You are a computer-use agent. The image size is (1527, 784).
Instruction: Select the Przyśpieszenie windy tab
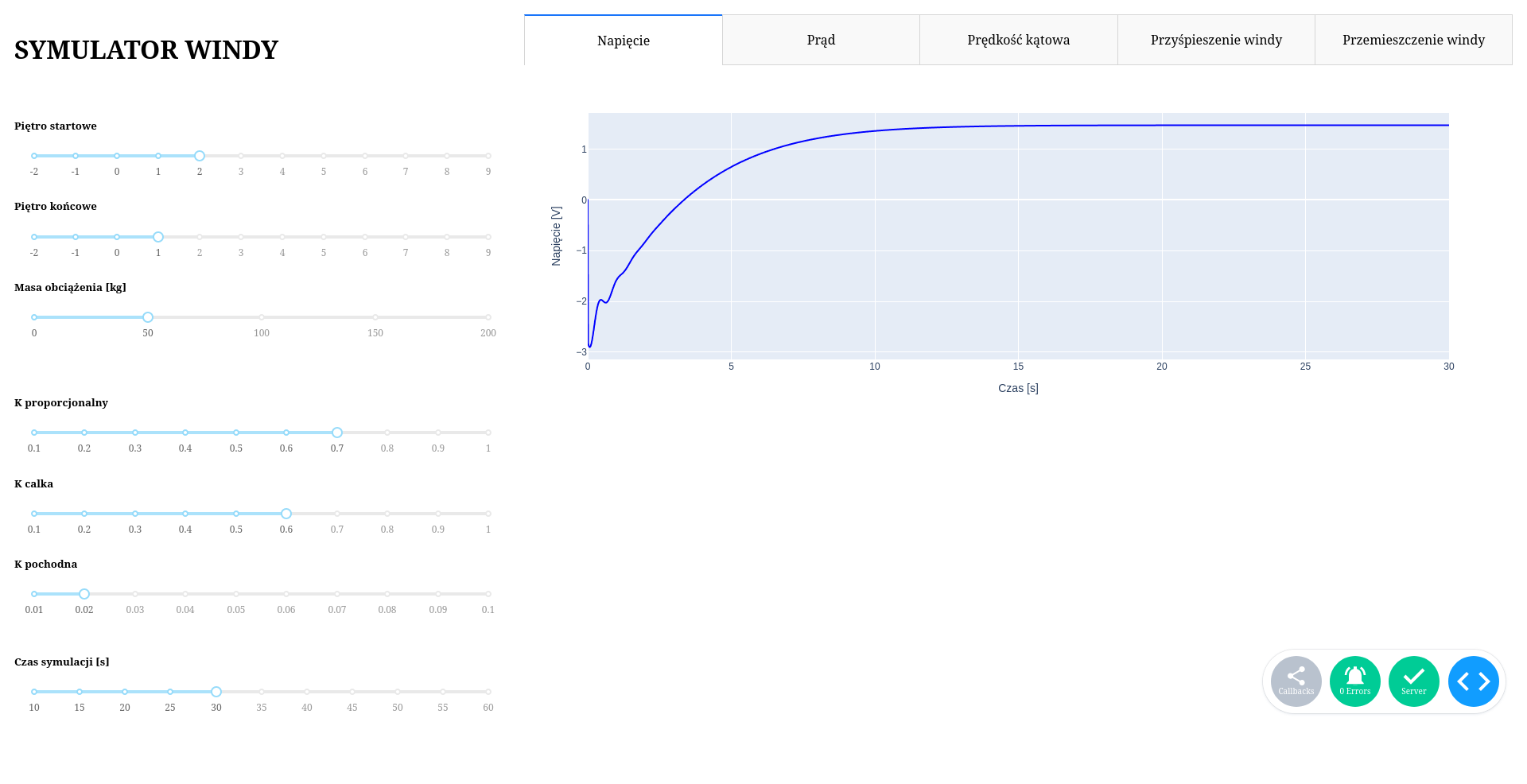1216,40
